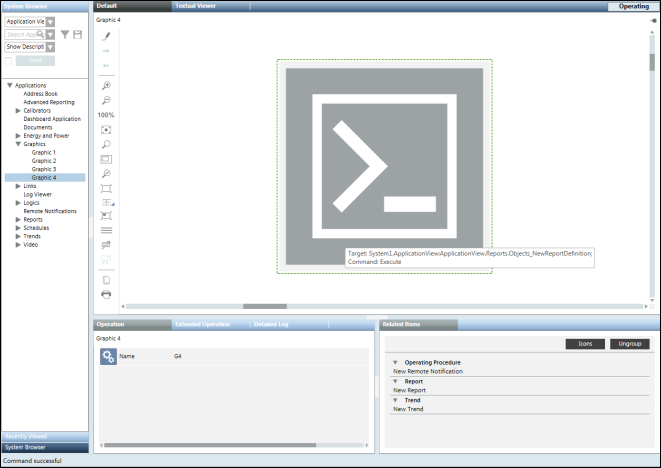This screenshot has width=661, height=468.
Task: Click the zoom out magnifier icon
Action: click(106, 101)
